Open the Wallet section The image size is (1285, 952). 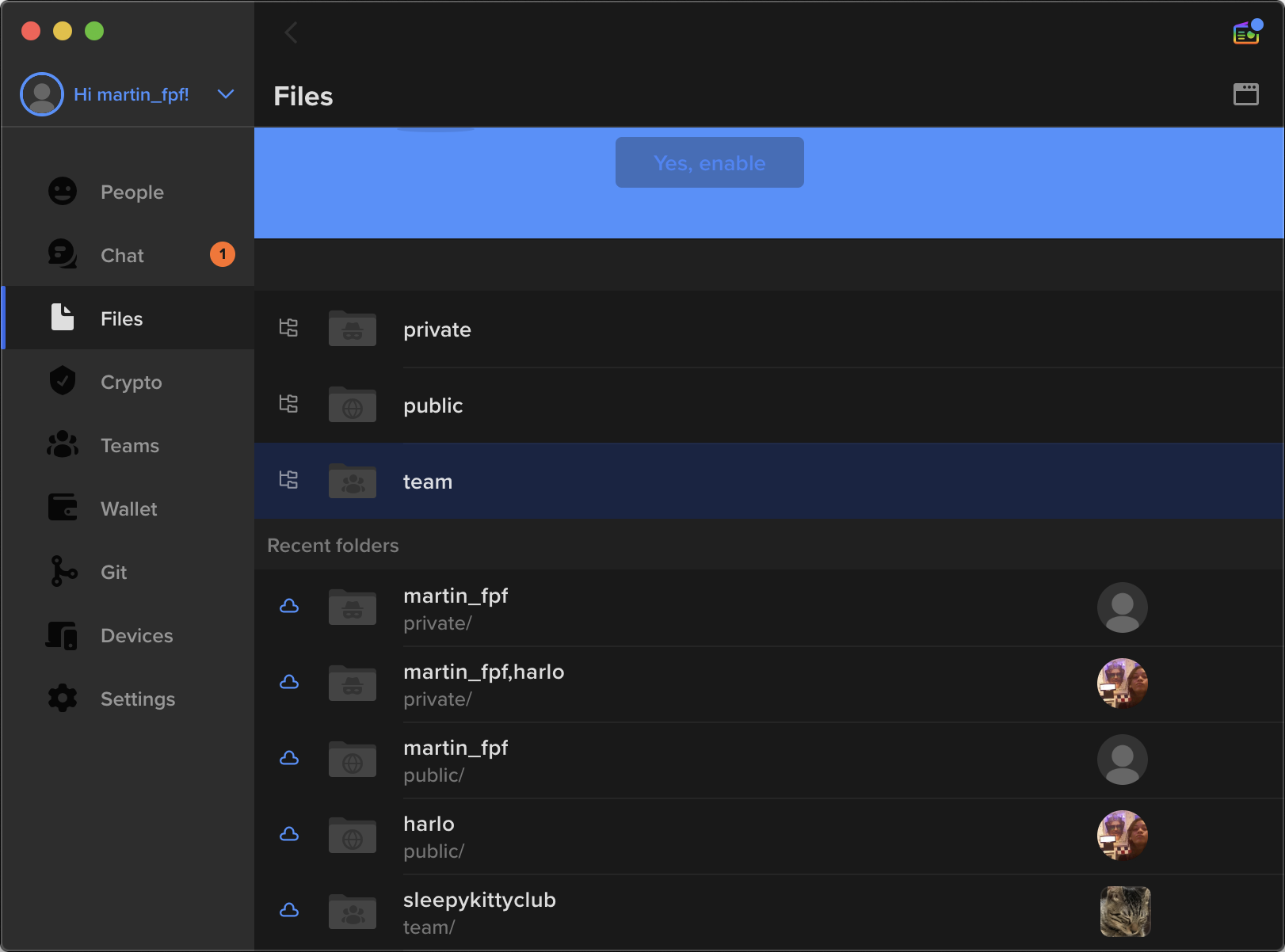(x=128, y=508)
